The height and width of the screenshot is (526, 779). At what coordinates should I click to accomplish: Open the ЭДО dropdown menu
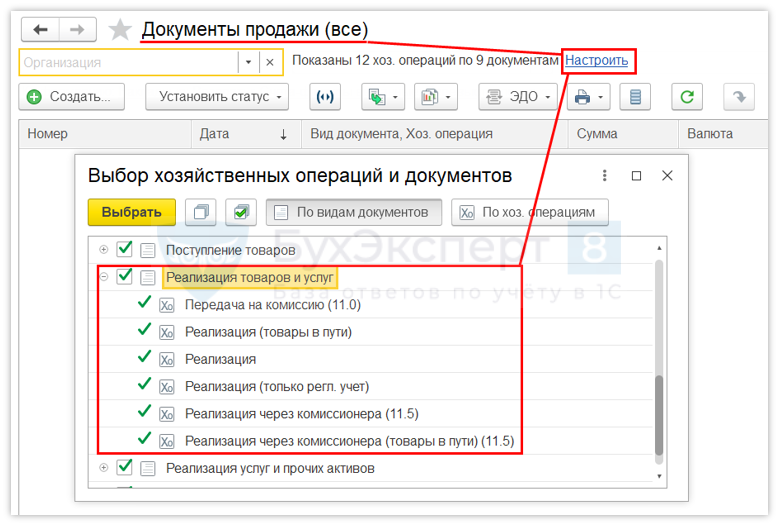click(518, 96)
